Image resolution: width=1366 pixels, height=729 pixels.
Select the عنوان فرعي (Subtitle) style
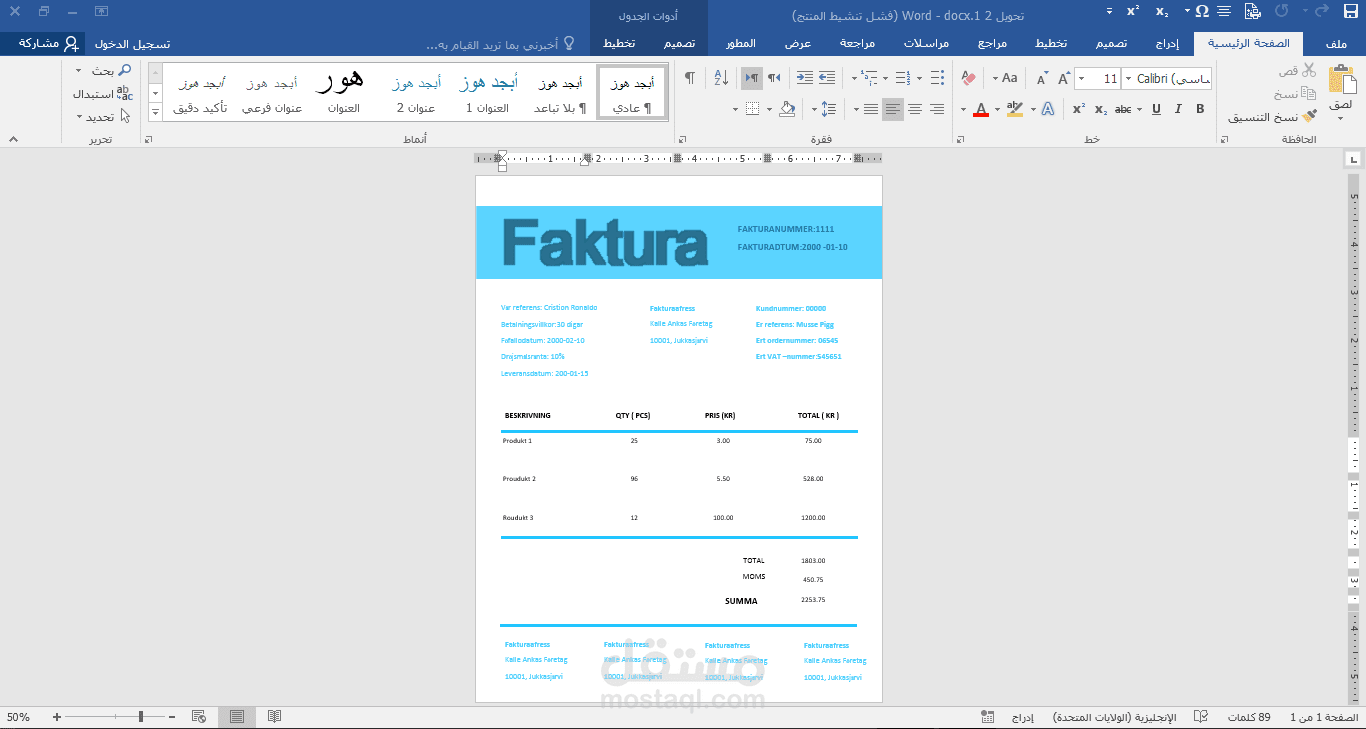click(272, 93)
